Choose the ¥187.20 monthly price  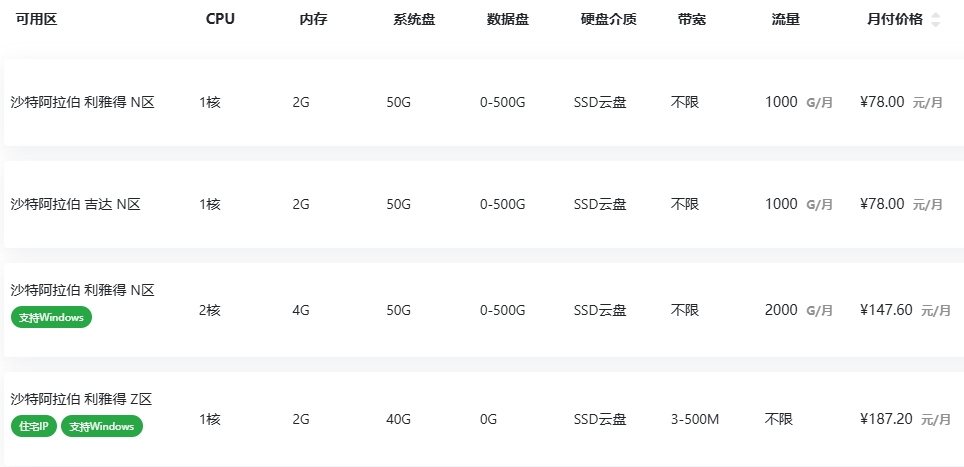point(886,419)
